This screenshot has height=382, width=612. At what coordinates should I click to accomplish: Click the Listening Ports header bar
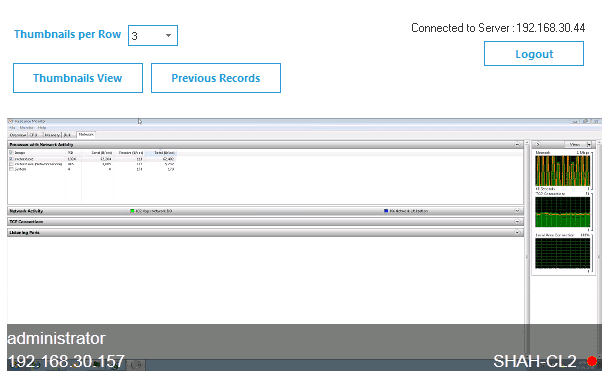tap(265, 232)
